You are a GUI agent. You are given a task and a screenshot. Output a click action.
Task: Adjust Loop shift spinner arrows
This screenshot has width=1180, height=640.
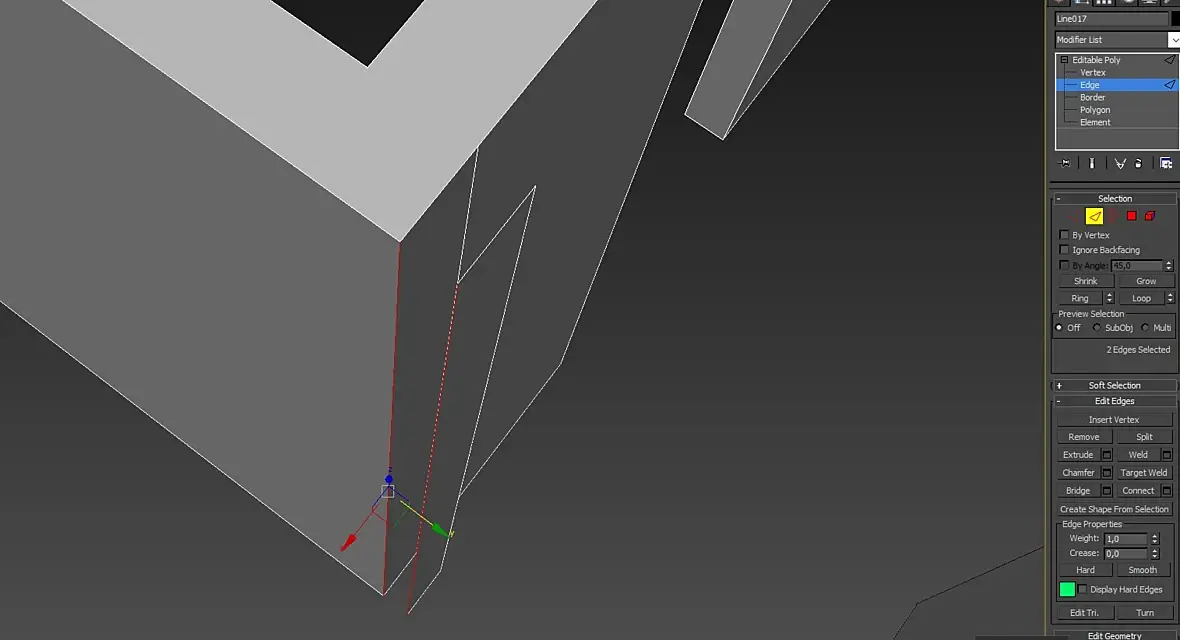[1169, 298]
